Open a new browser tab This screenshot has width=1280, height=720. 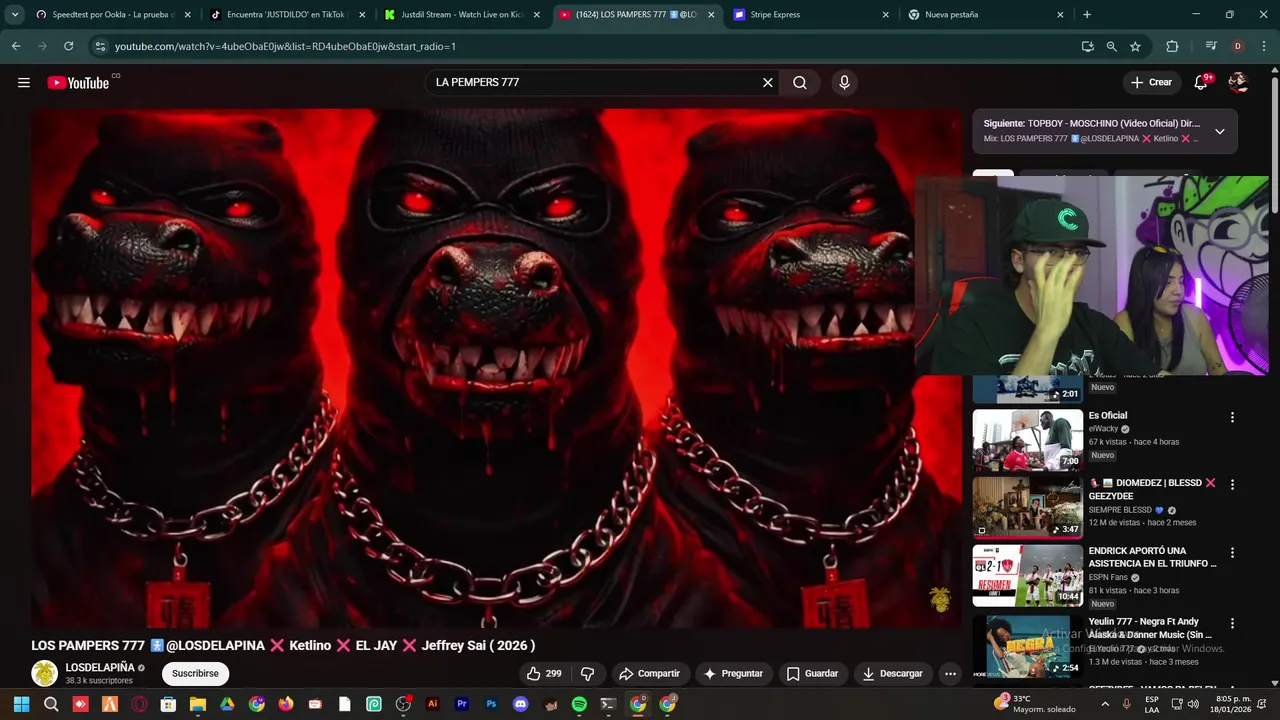[x=1087, y=15]
